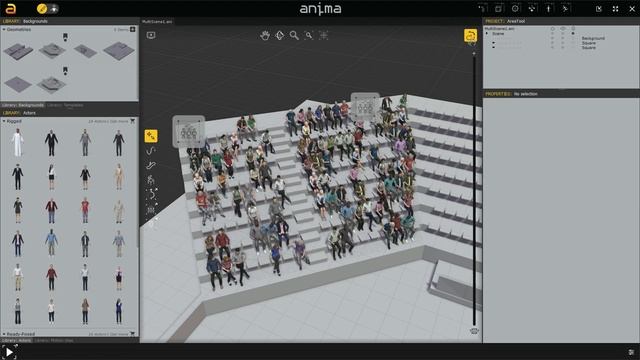Click the cart icon in Rigged header
This screenshot has width=640, height=360.
[132, 121]
